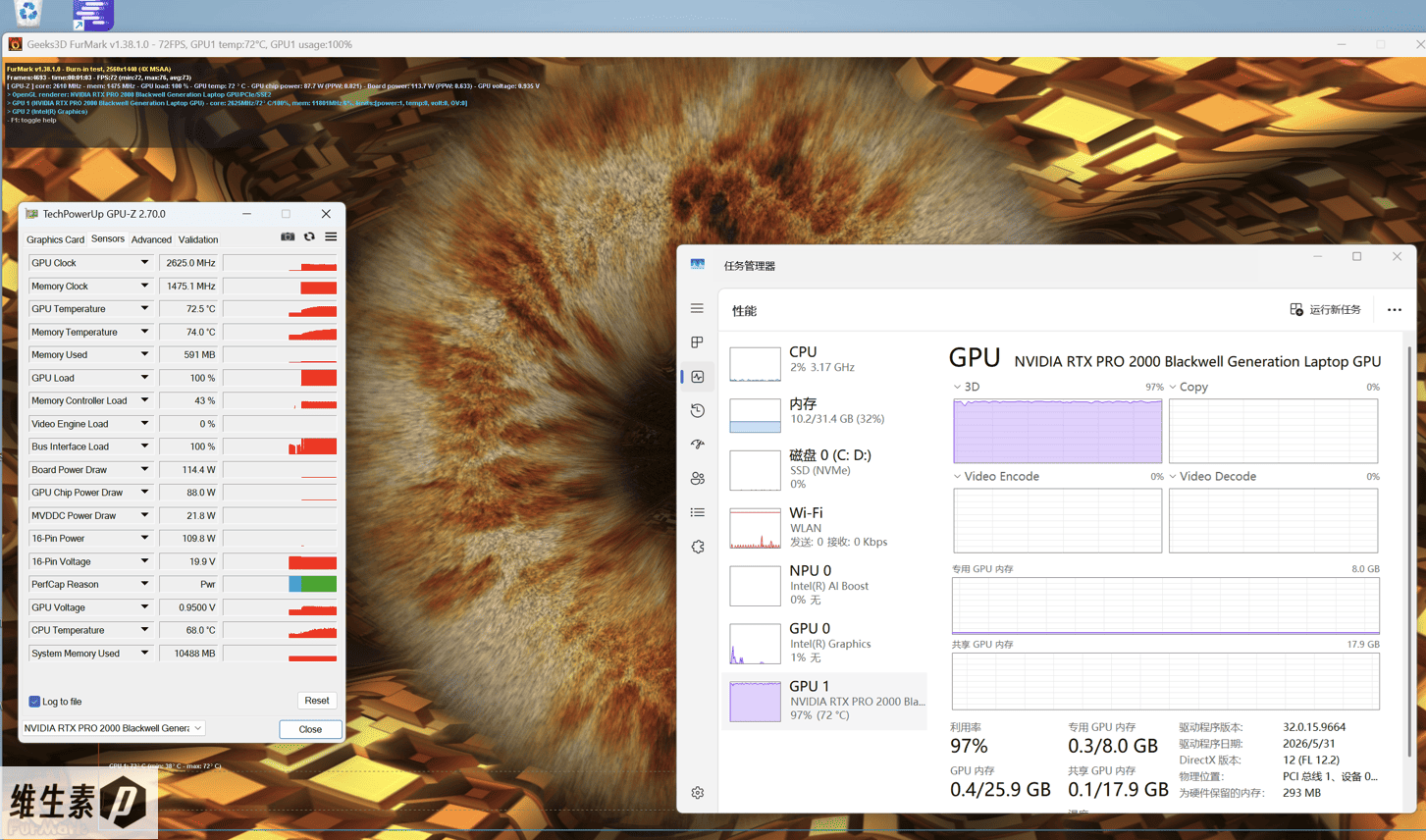This screenshot has width=1426, height=840.
Task: Select the Wi-Fi performance entry
Action: [824, 527]
